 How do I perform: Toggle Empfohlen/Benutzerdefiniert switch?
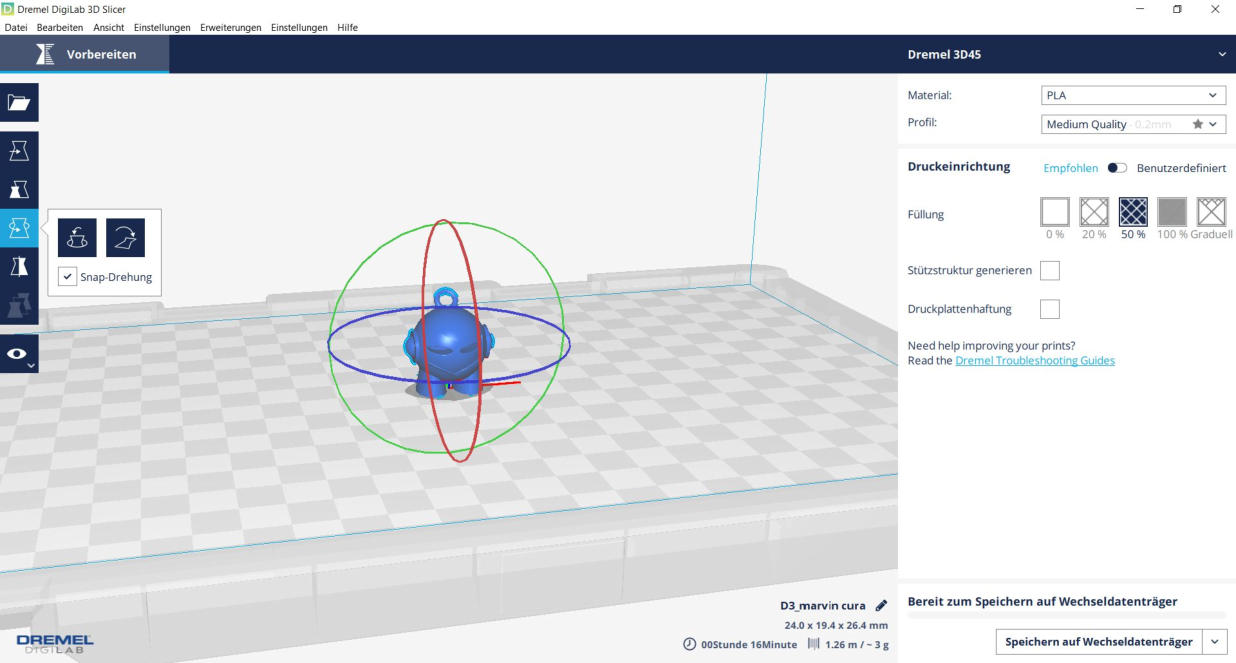tap(1117, 168)
